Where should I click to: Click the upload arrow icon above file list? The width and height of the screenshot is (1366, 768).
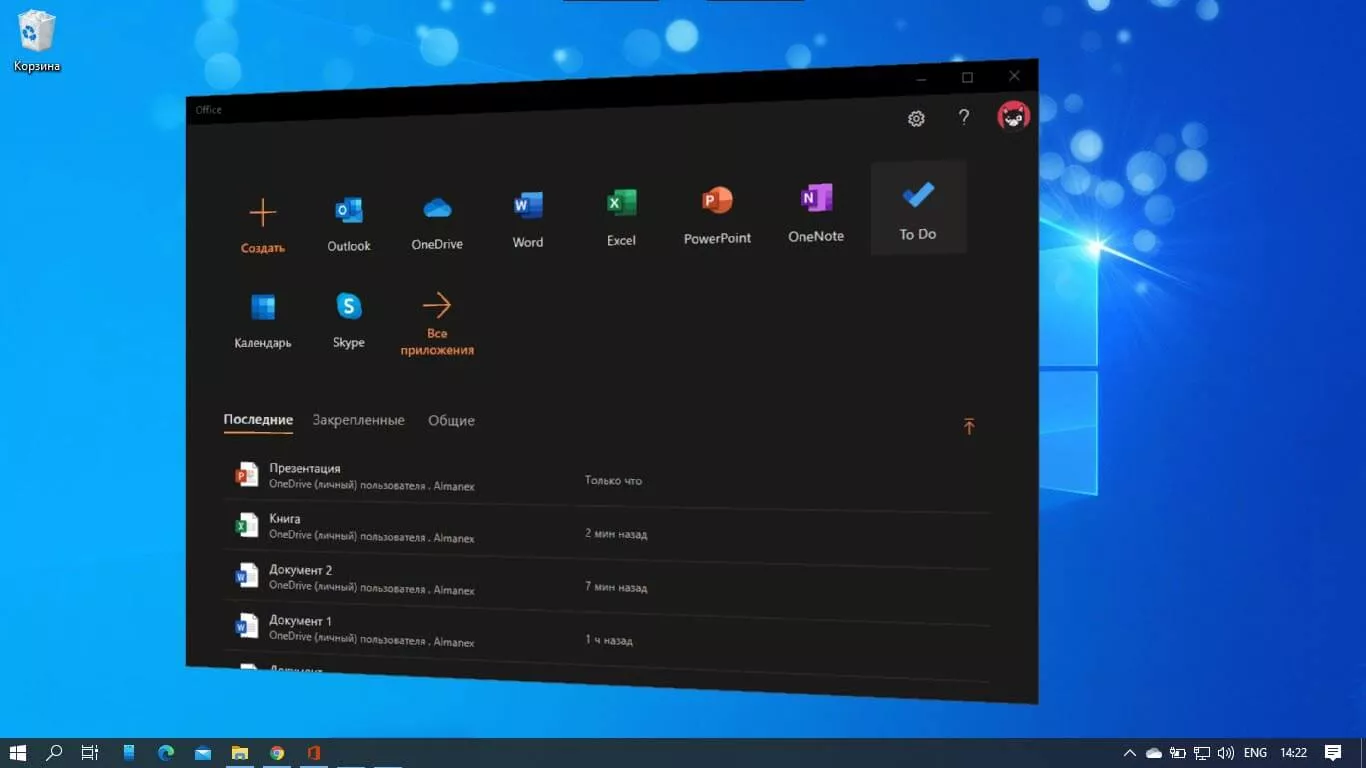pos(968,427)
